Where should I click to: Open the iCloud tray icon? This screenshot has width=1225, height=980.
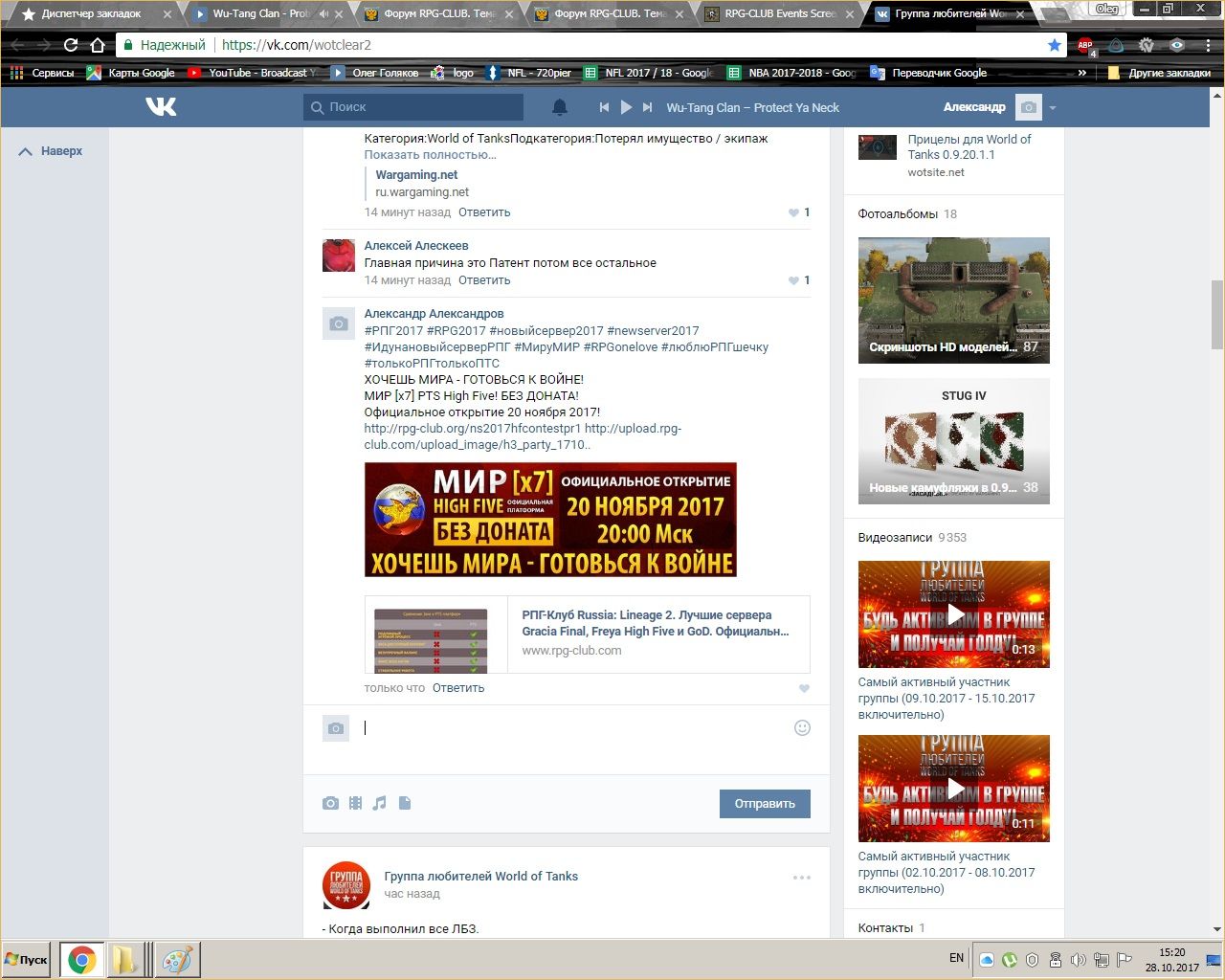pos(987,959)
